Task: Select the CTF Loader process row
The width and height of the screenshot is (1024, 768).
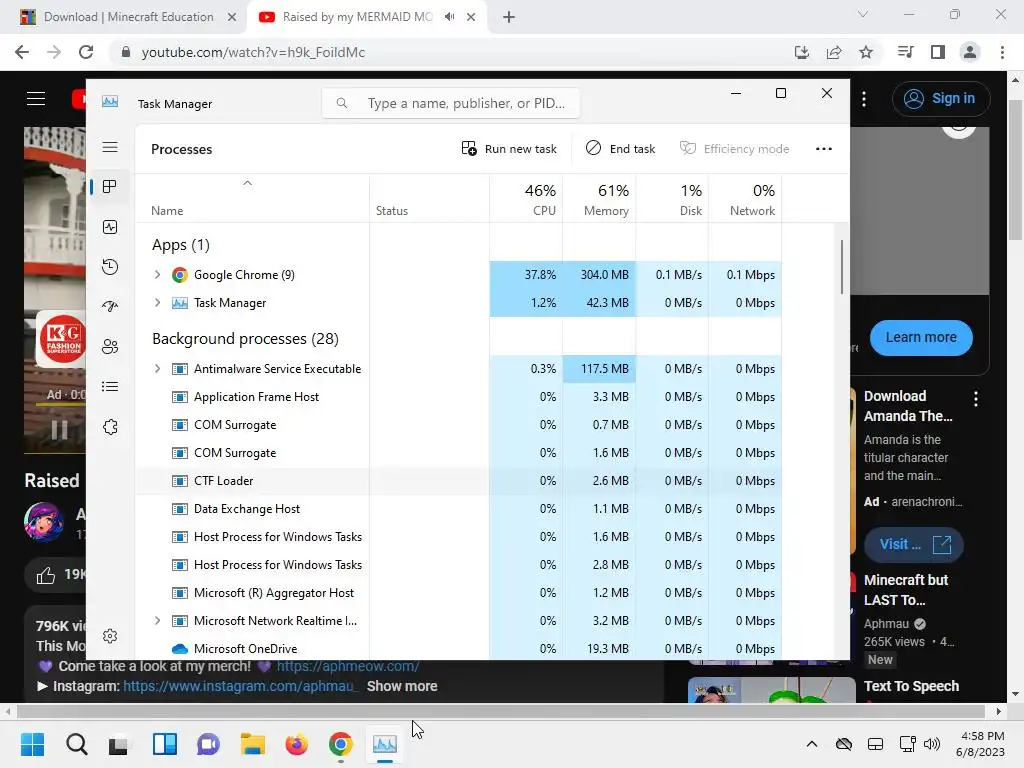Action: point(458,481)
